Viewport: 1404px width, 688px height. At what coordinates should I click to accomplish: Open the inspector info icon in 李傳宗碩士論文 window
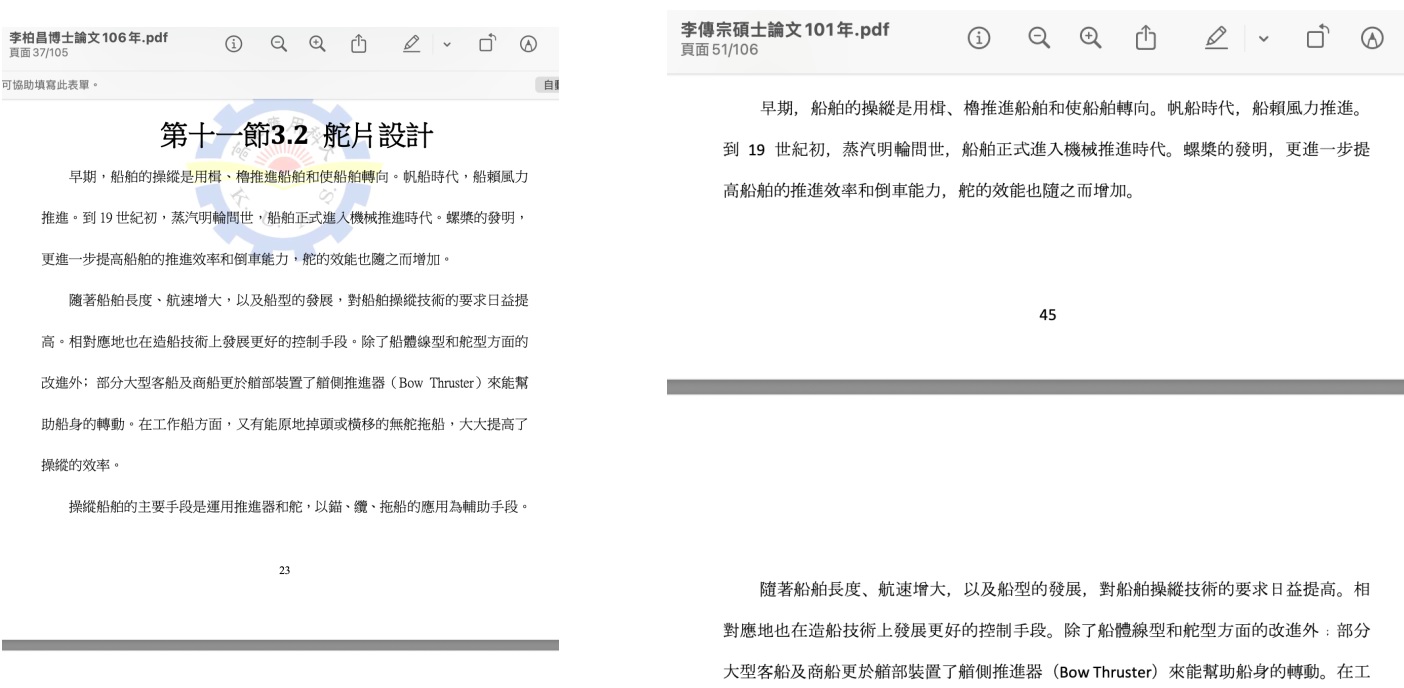coord(979,38)
